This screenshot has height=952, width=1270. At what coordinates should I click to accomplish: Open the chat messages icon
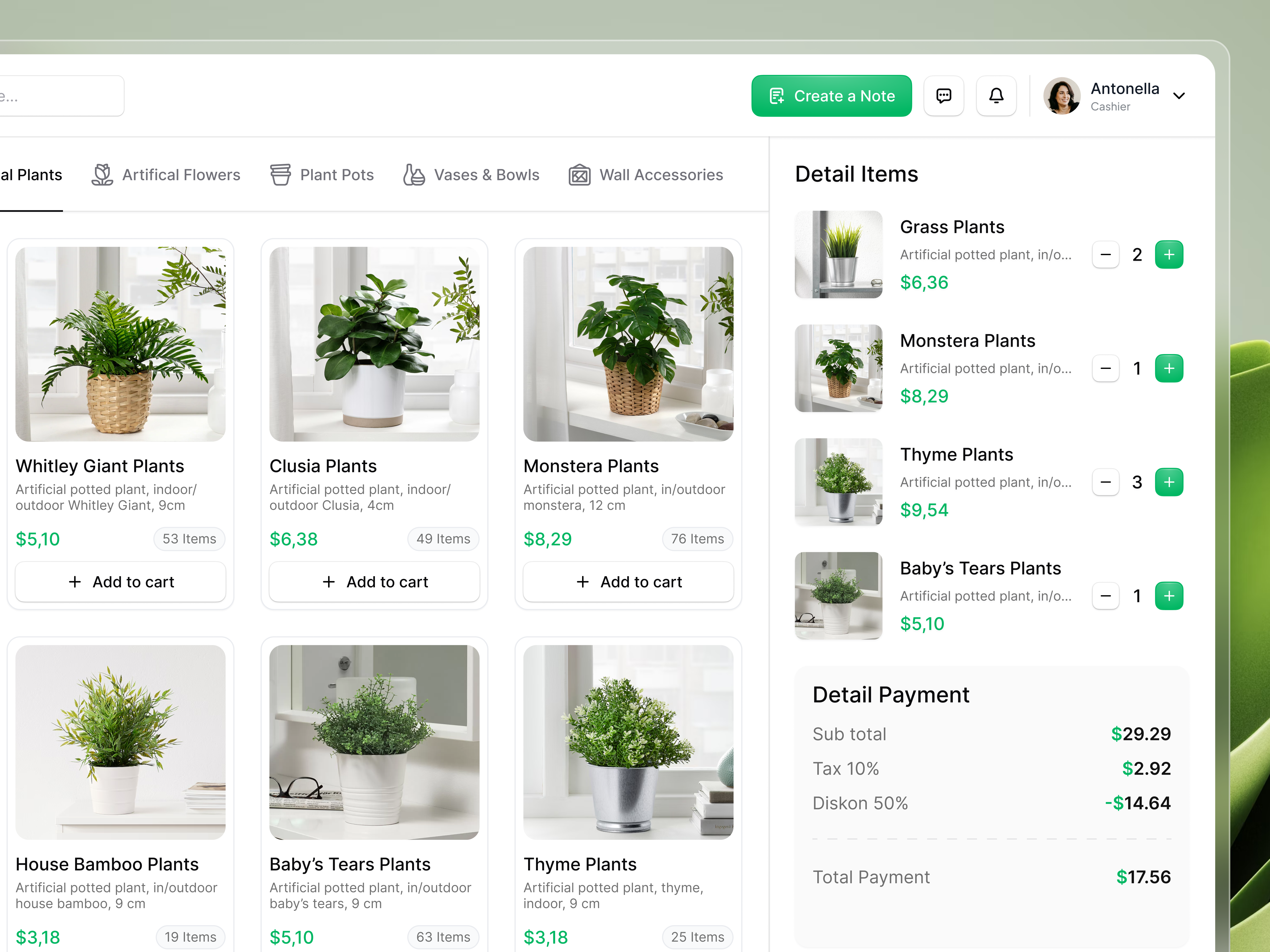coord(944,95)
